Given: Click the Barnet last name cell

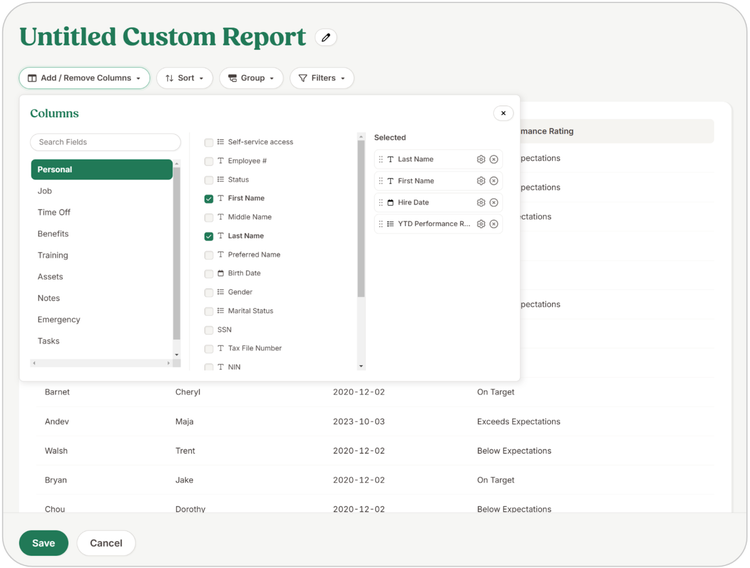Looking at the screenshot, I should (x=57, y=392).
